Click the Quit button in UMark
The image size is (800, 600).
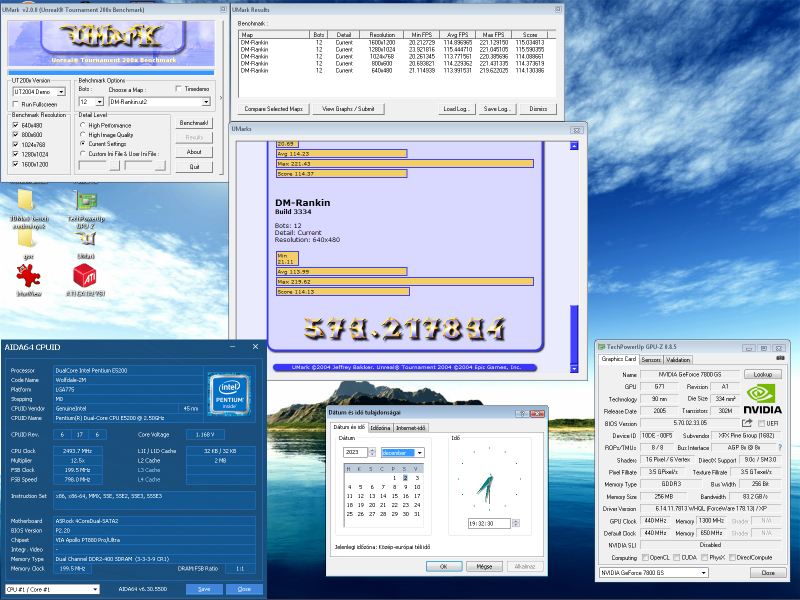point(194,167)
